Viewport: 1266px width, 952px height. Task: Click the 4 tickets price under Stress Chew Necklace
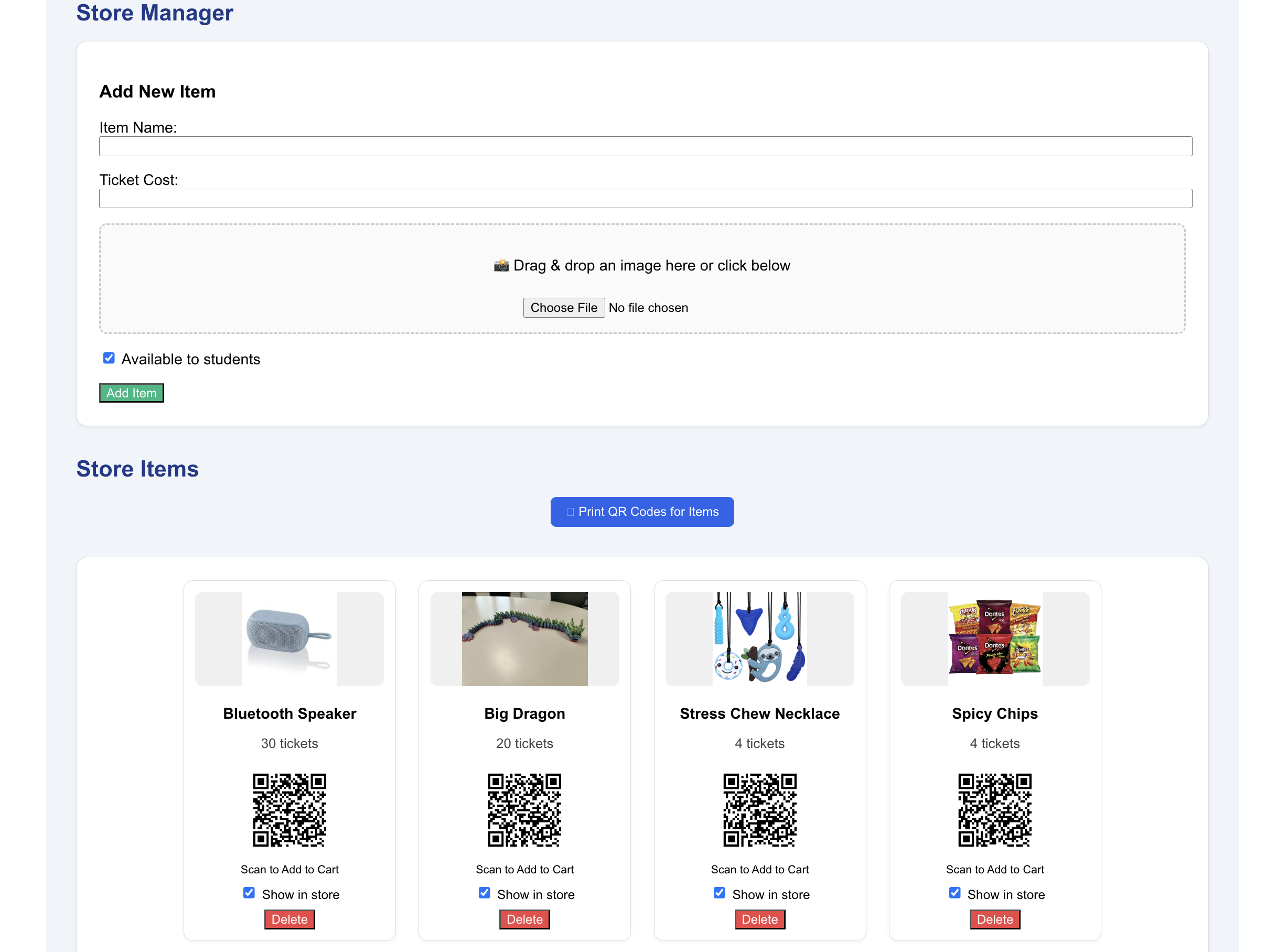pyautogui.click(x=759, y=743)
